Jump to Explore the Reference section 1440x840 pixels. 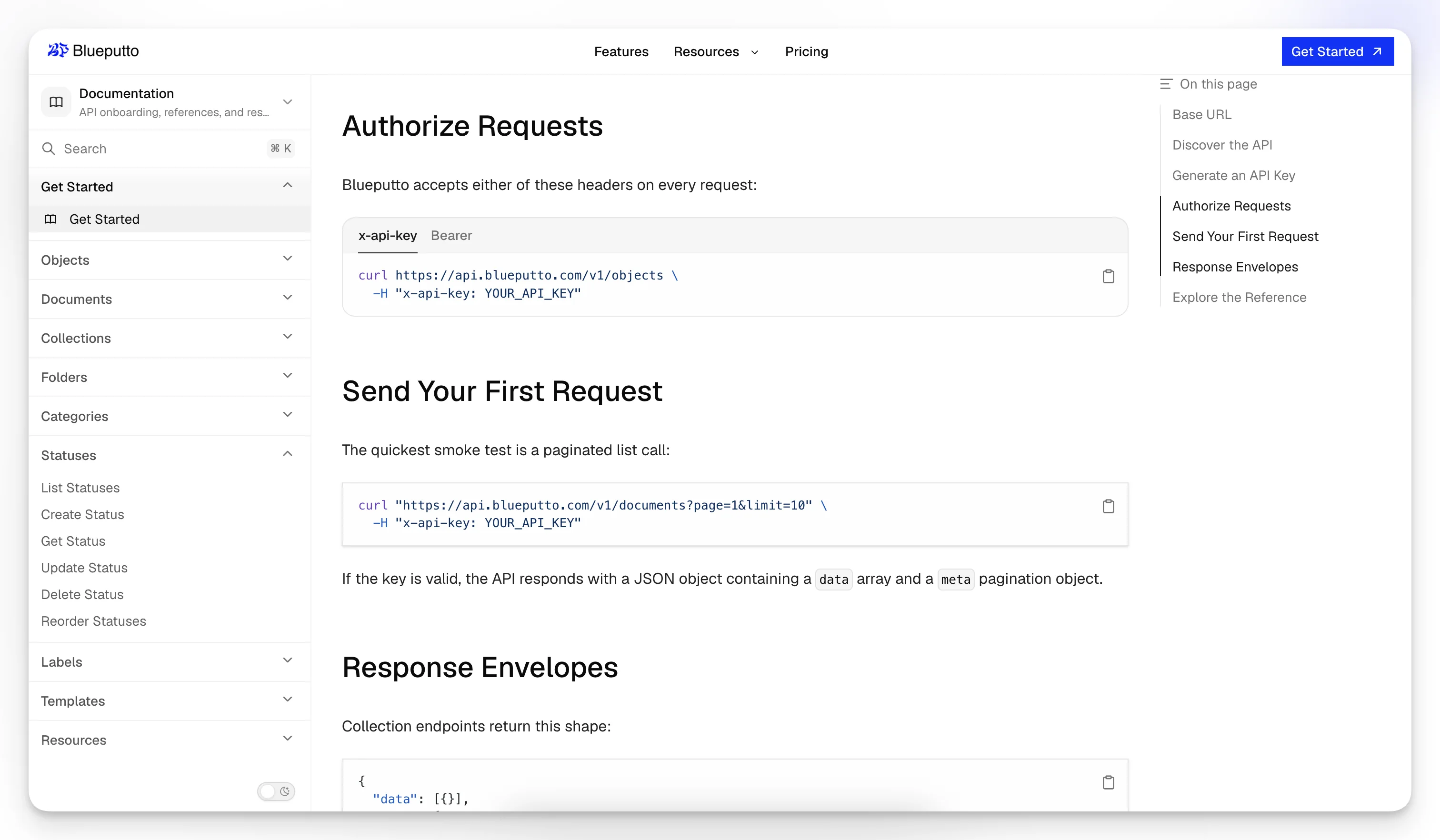[1239, 297]
